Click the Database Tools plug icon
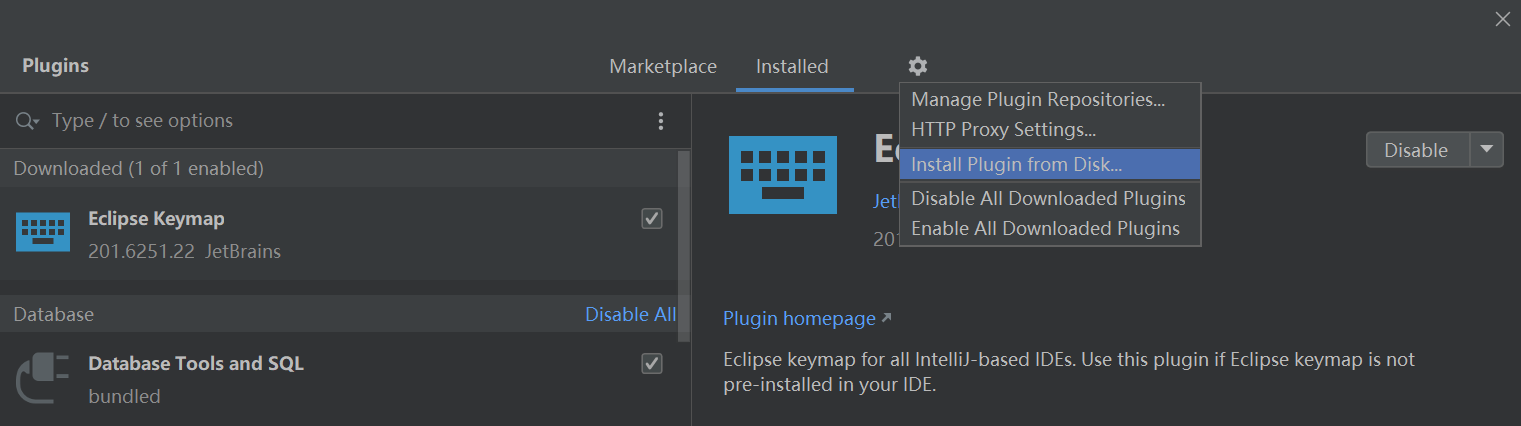The width and height of the screenshot is (1521, 426). point(43,379)
